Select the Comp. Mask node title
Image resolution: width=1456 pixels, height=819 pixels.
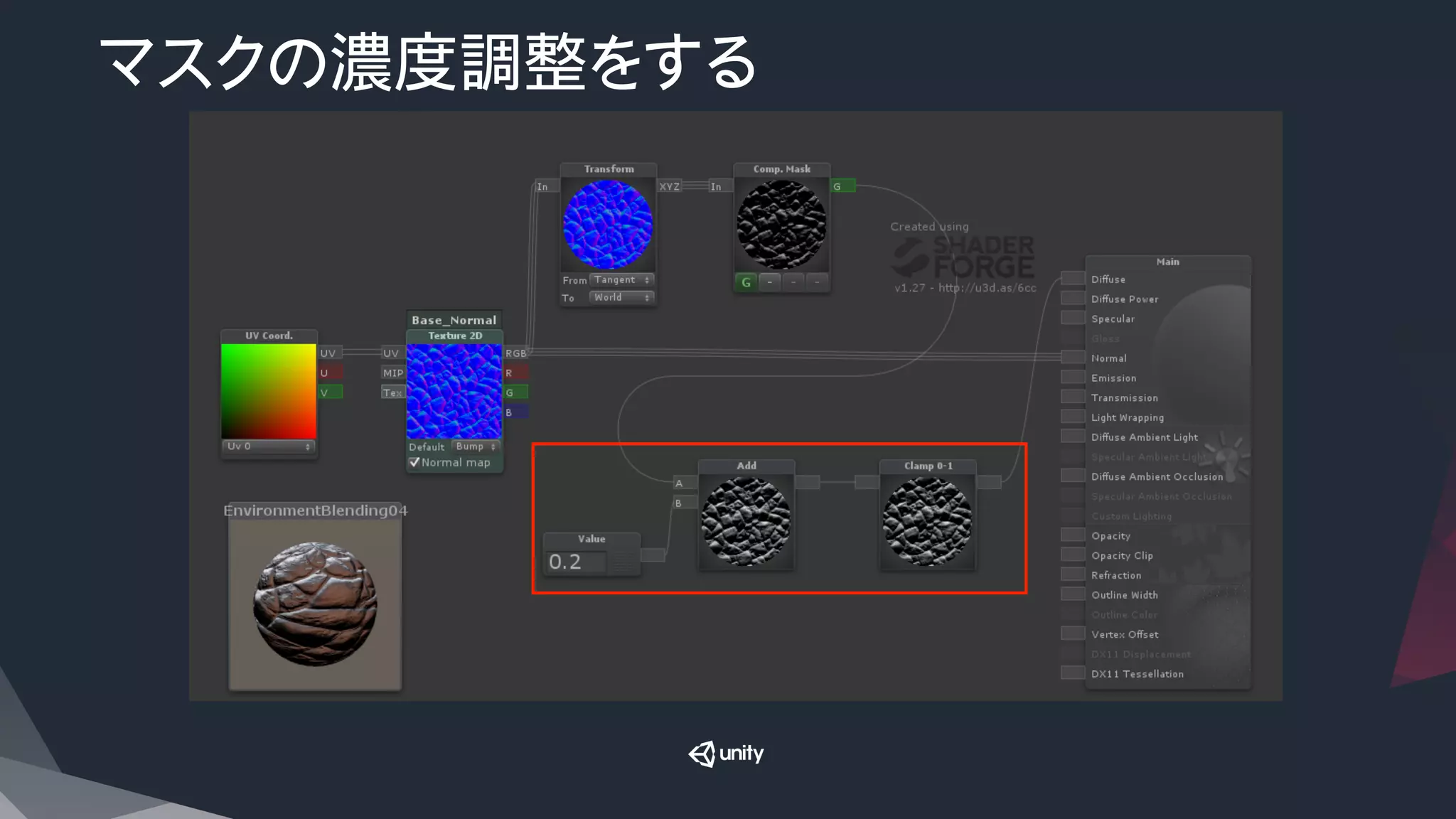(x=782, y=169)
